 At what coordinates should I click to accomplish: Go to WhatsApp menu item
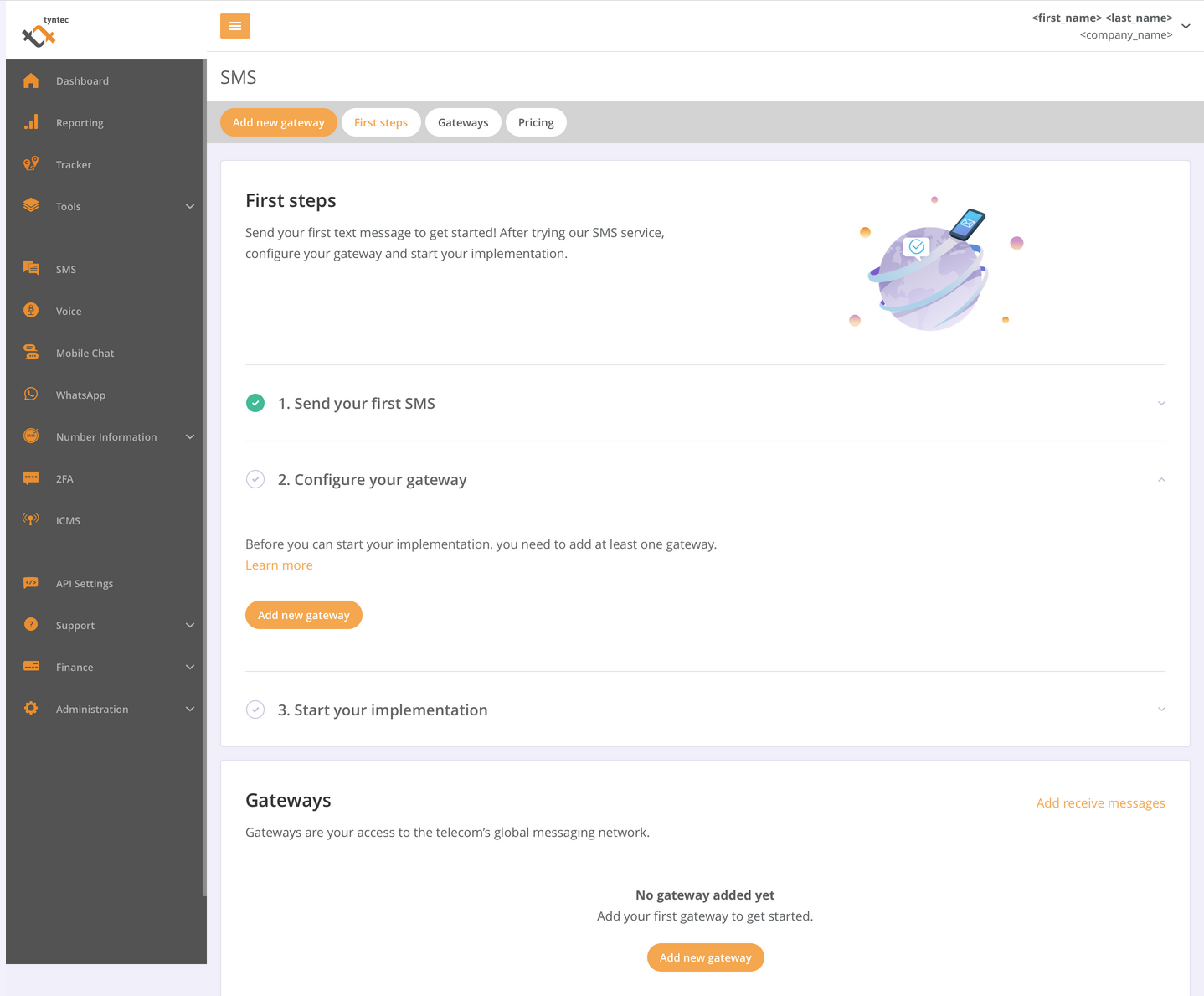[x=80, y=395]
